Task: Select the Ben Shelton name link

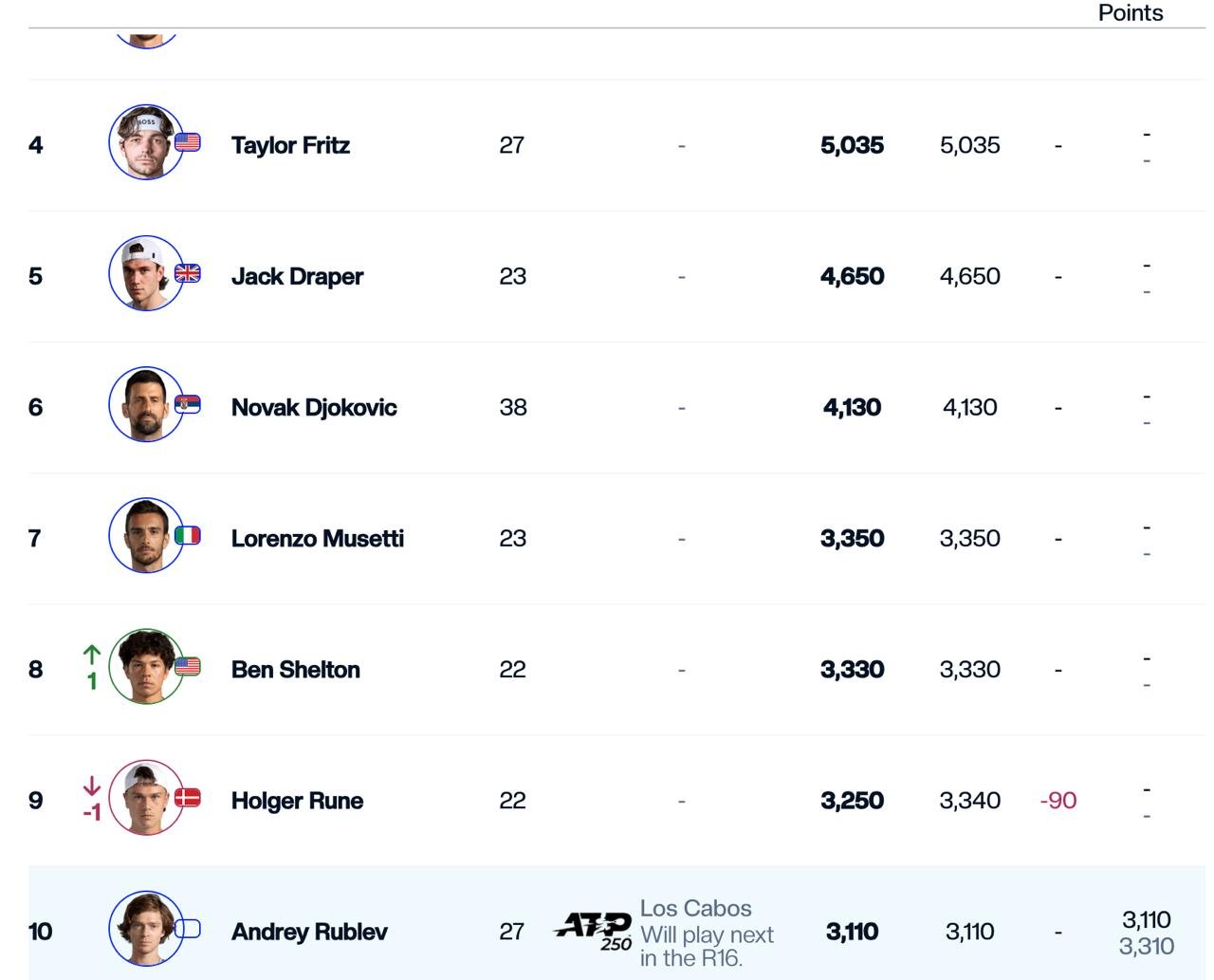Action: pyautogui.click(x=295, y=670)
